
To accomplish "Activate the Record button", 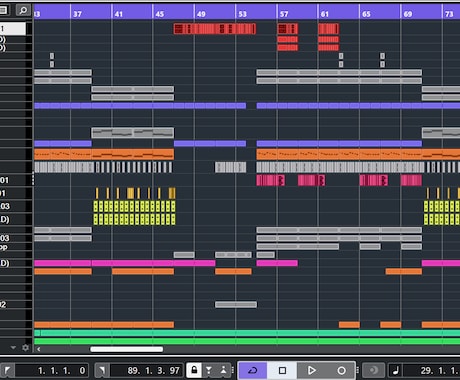I will 341,370.
